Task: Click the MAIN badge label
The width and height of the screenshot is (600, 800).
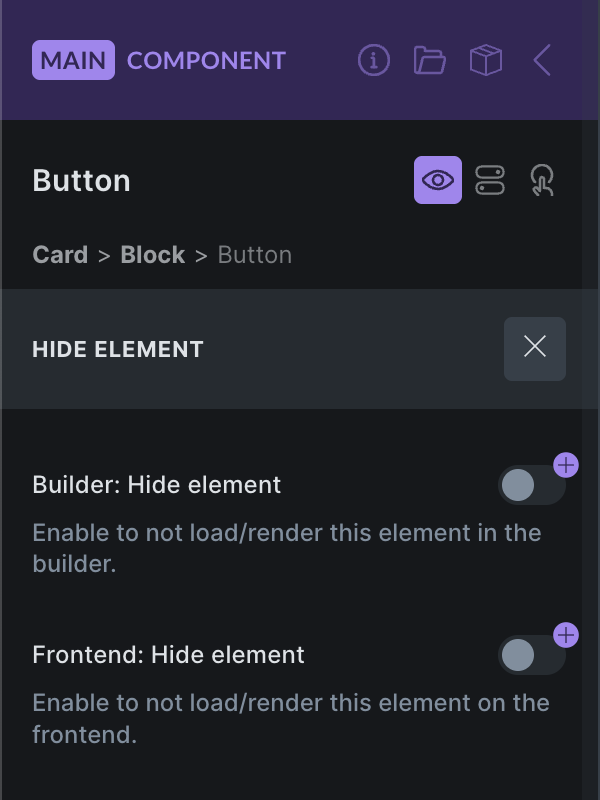Action: click(x=73, y=60)
